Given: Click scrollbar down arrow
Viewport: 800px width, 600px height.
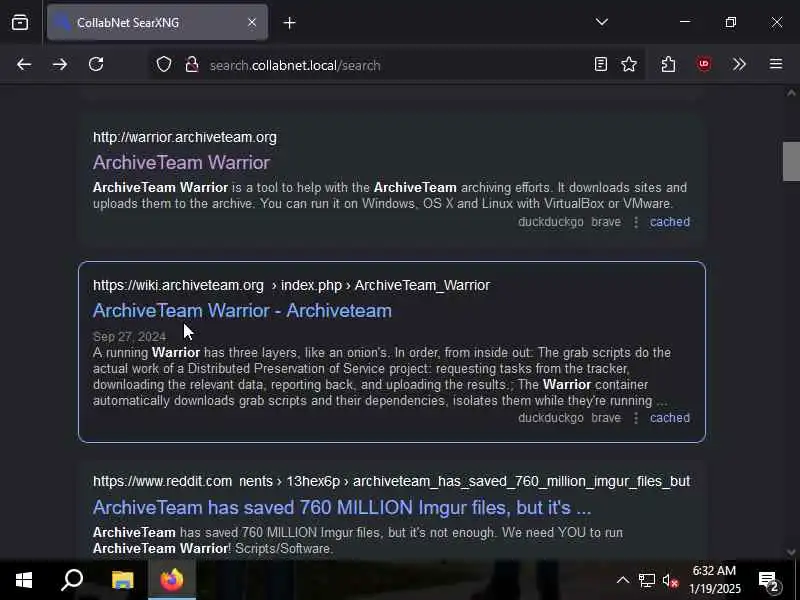Looking at the screenshot, I should [791, 552].
